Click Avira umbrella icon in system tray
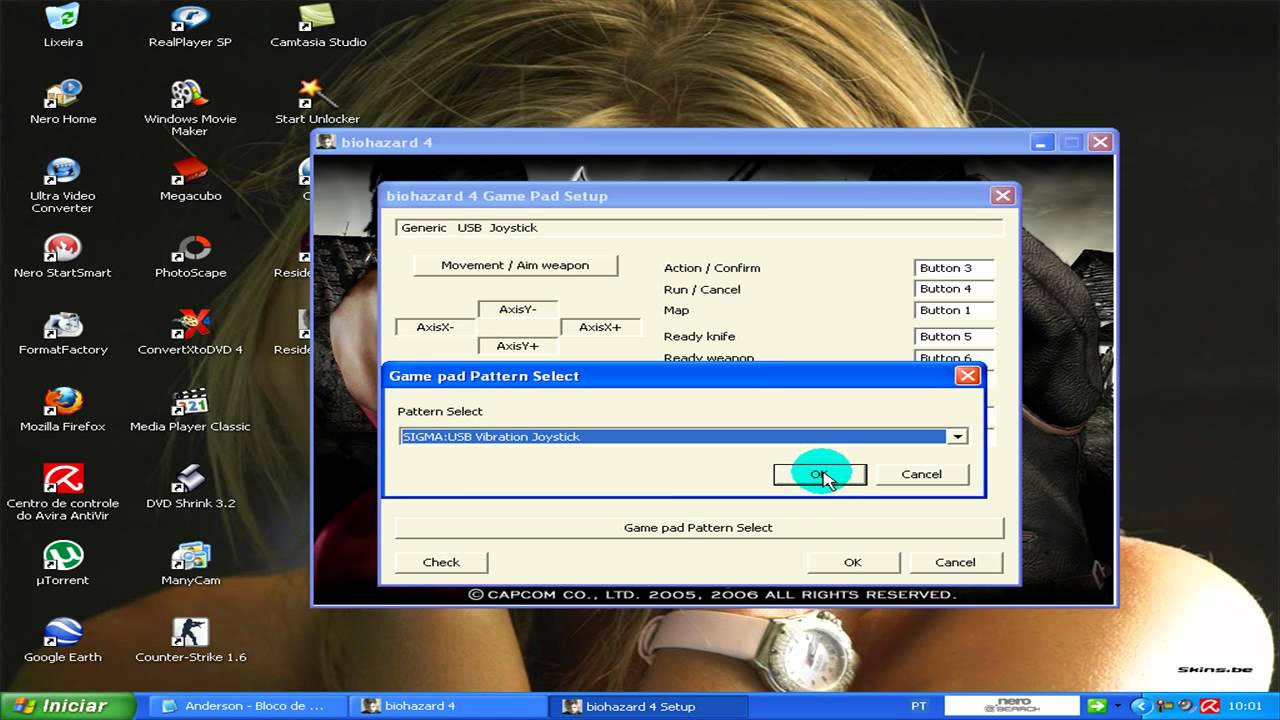This screenshot has width=1280, height=720. pos(1209,706)
